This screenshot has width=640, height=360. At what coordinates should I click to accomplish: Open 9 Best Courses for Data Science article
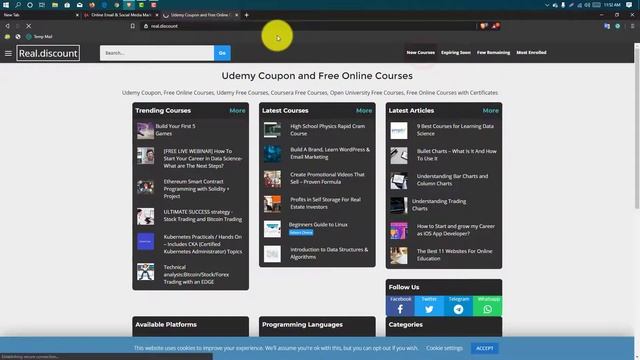click(455, 130)
